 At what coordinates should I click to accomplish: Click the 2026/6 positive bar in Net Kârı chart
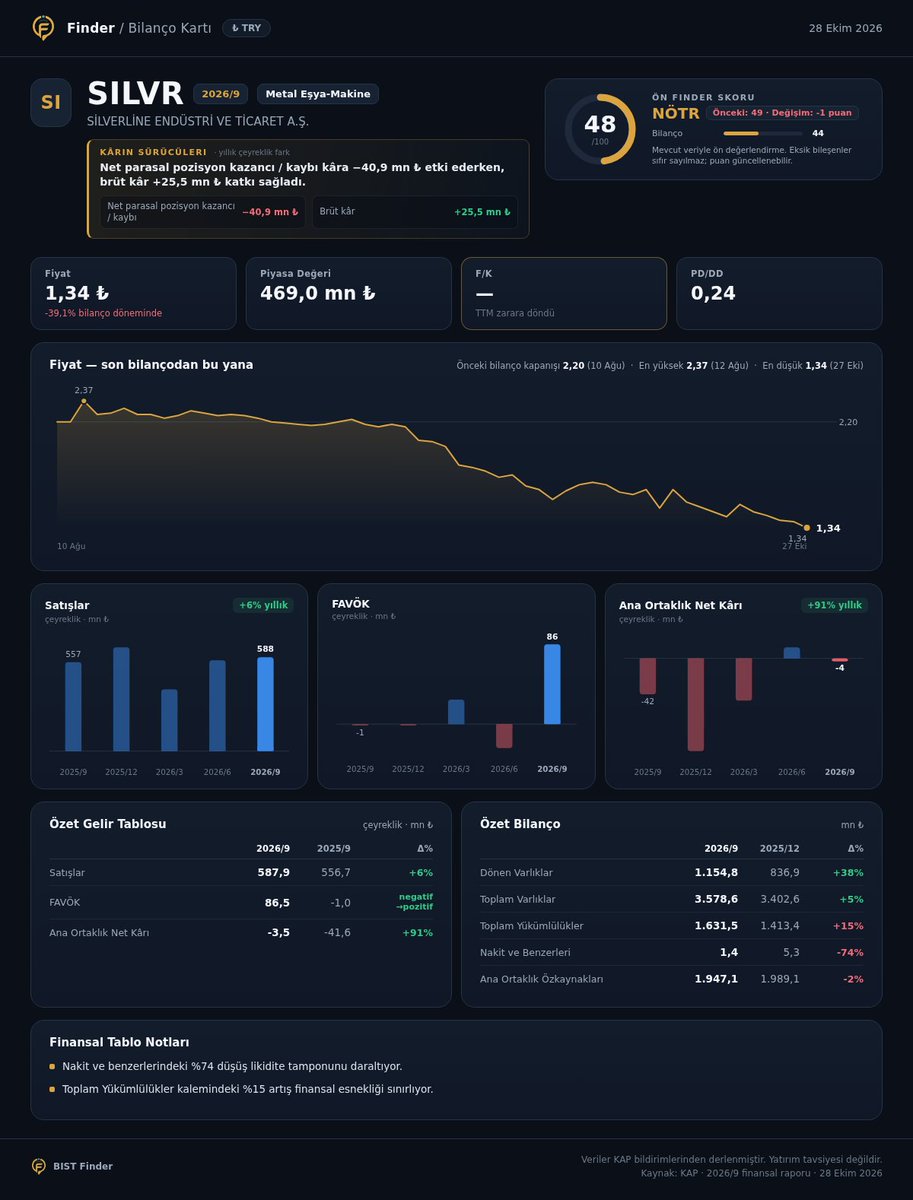point(791,652)
